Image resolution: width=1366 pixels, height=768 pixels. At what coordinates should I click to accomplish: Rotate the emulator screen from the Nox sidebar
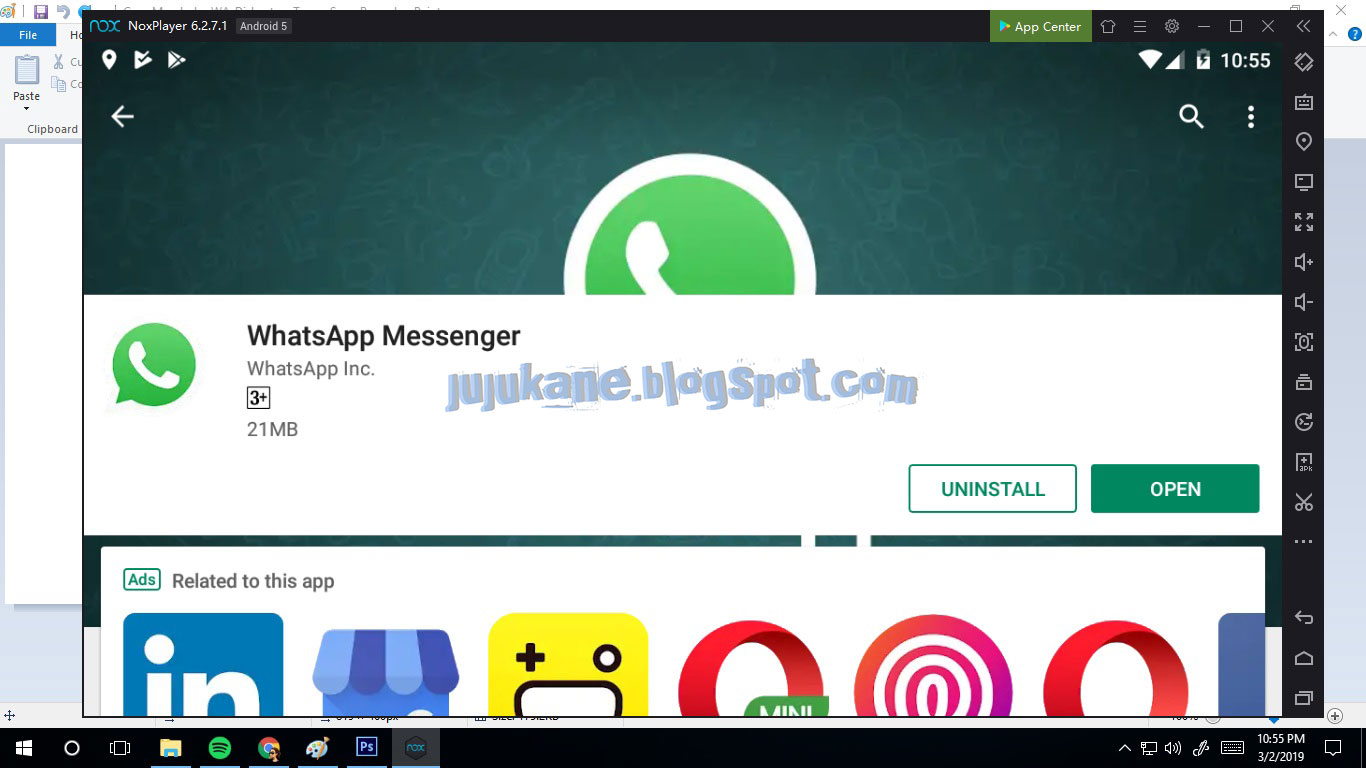coord(1304,62)
